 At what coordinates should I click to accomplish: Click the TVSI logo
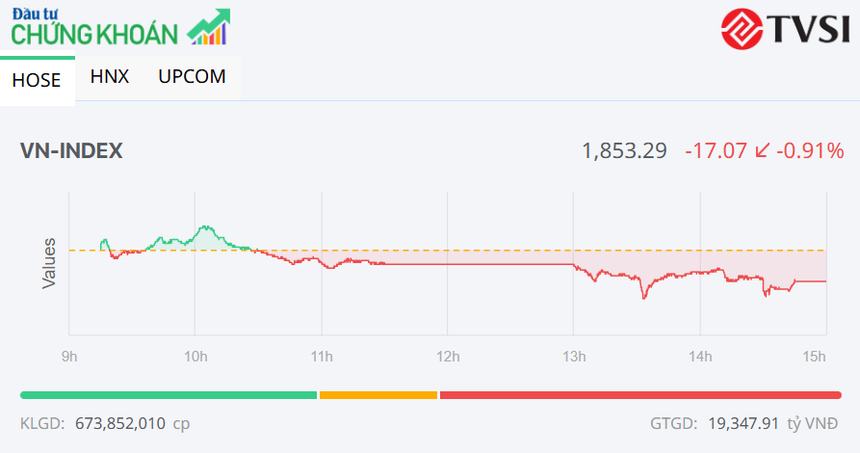tap(783, 28)
